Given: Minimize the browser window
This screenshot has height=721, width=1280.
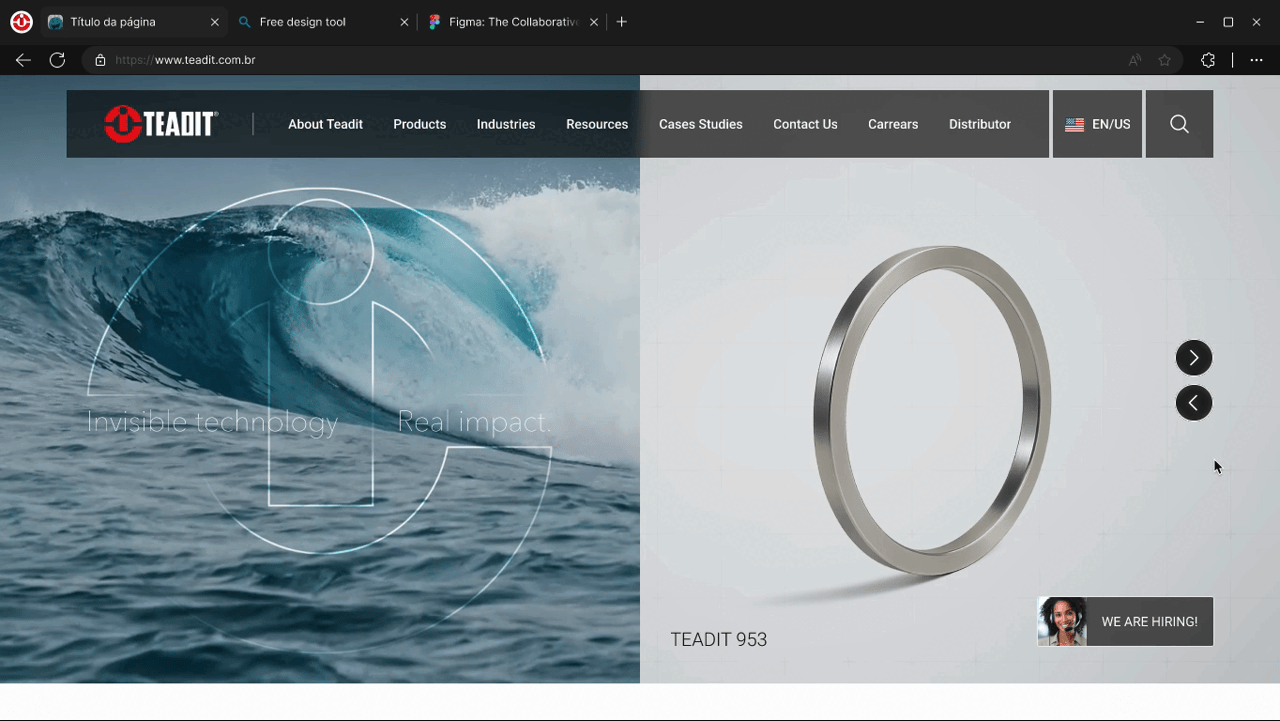Looking at the screenshot, I should point(1200,22).
